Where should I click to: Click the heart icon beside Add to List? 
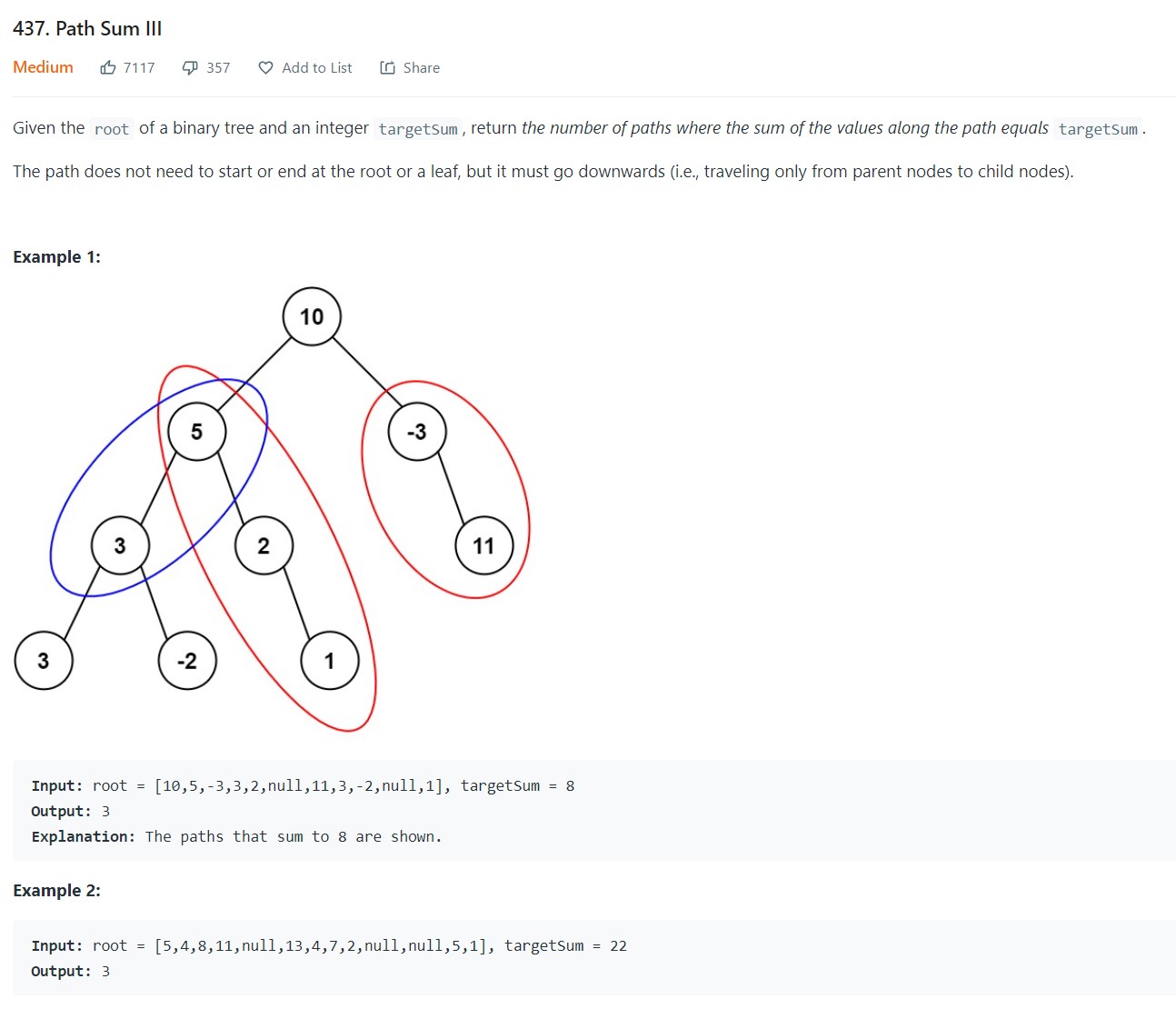pos(265,67)
